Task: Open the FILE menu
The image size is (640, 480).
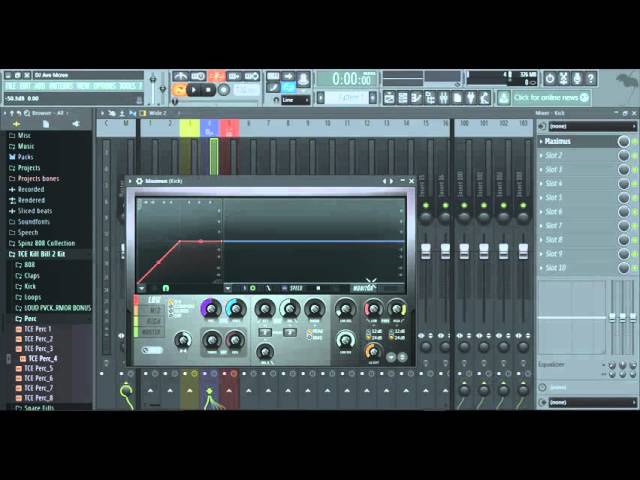Action: click(x=11, y=86)
